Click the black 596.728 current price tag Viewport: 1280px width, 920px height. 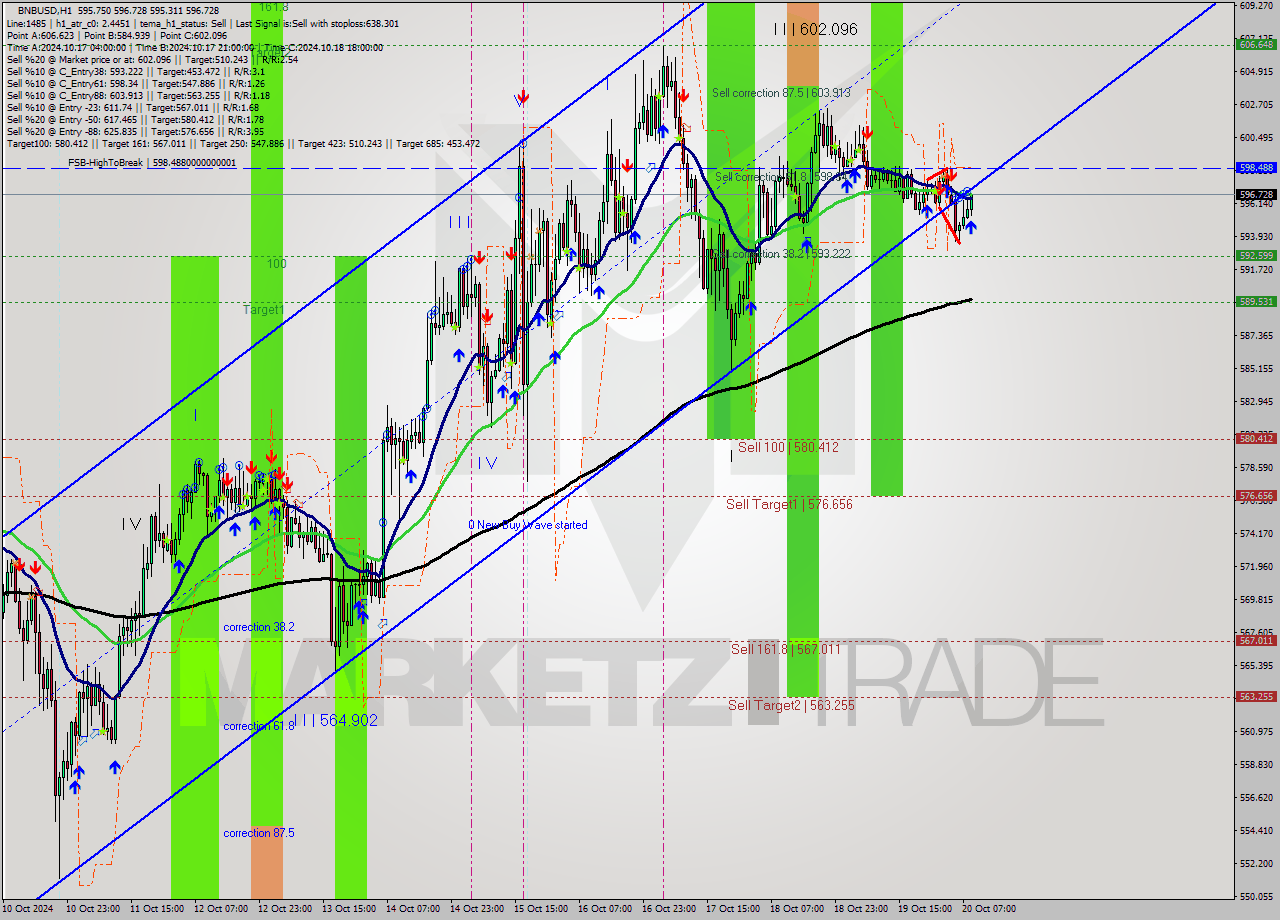tap(1256, 194)
